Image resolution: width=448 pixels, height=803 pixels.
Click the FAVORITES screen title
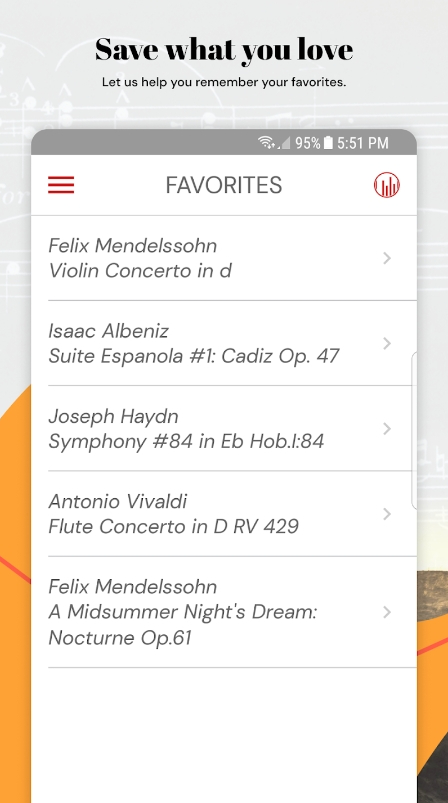[x=224, y=185]
